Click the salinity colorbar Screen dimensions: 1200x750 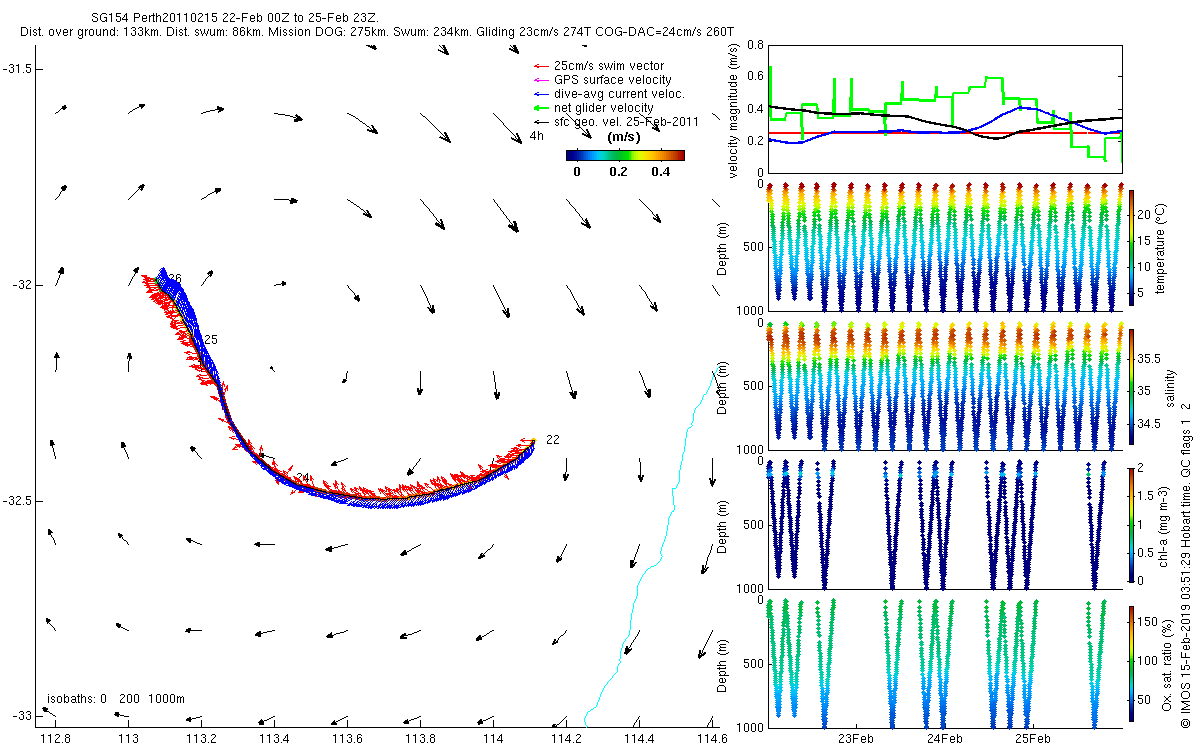1131,386
